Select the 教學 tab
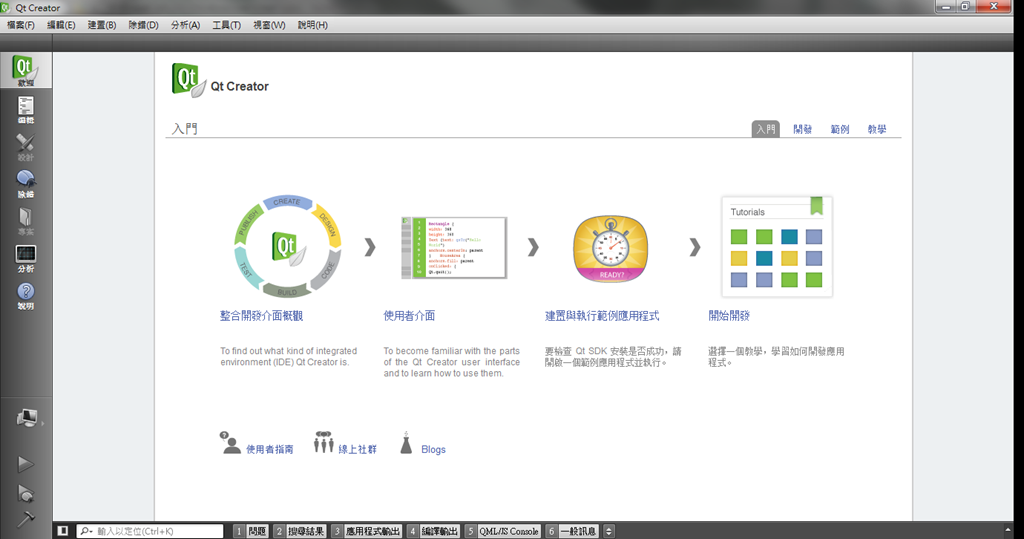 click(877, 129)
